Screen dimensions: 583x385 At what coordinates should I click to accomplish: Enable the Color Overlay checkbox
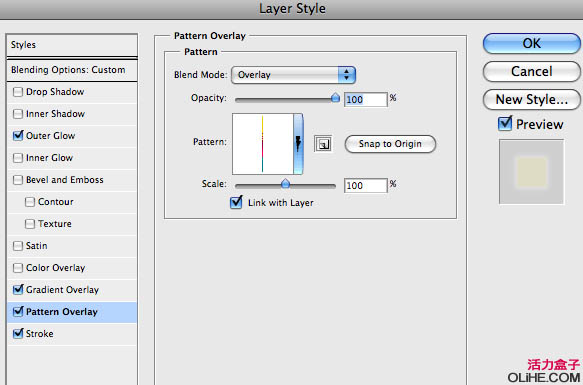tap(18, 268)
